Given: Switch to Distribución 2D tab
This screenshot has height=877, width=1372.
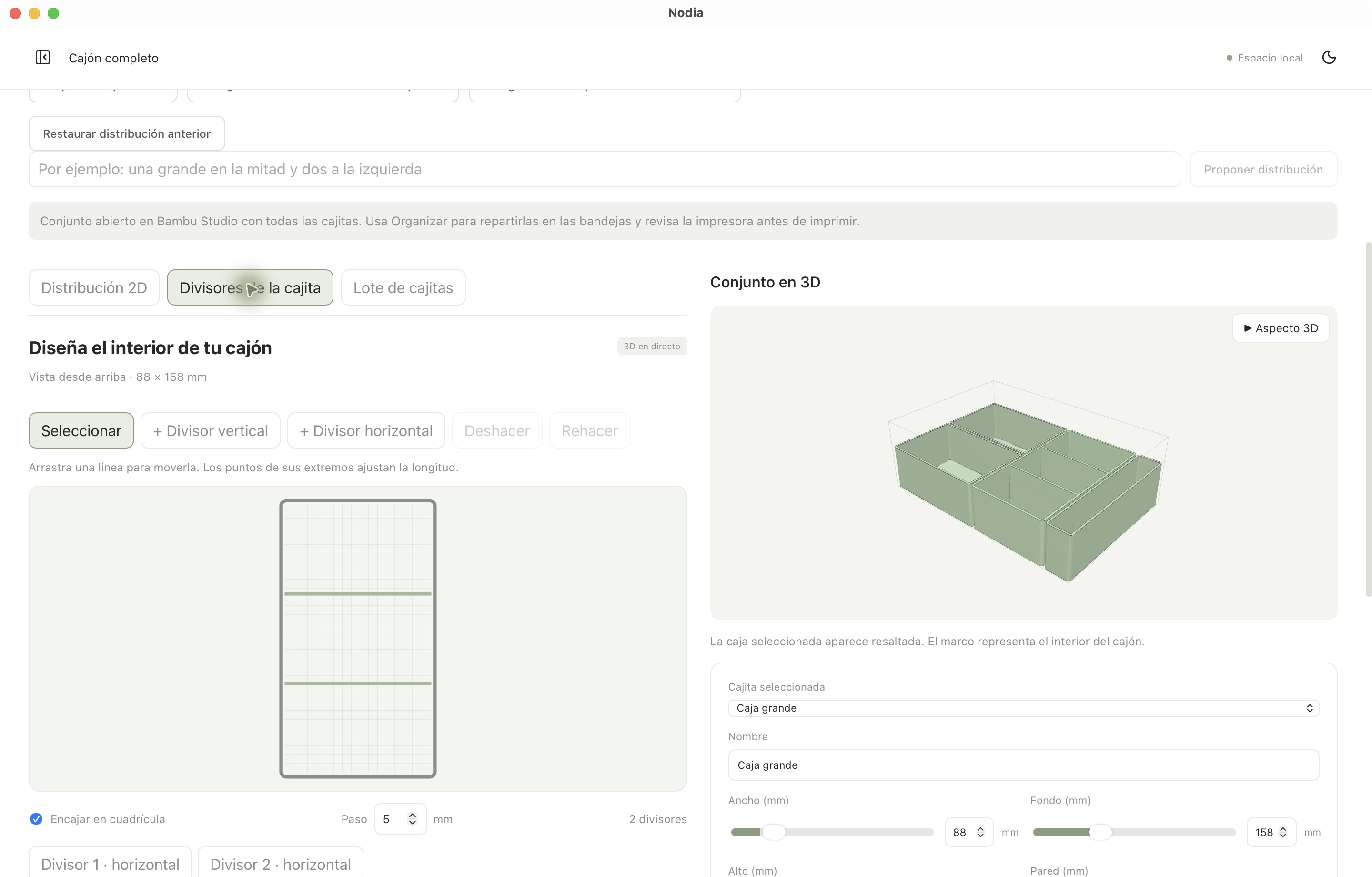Looking at the screenshot, I should [94, 287].
